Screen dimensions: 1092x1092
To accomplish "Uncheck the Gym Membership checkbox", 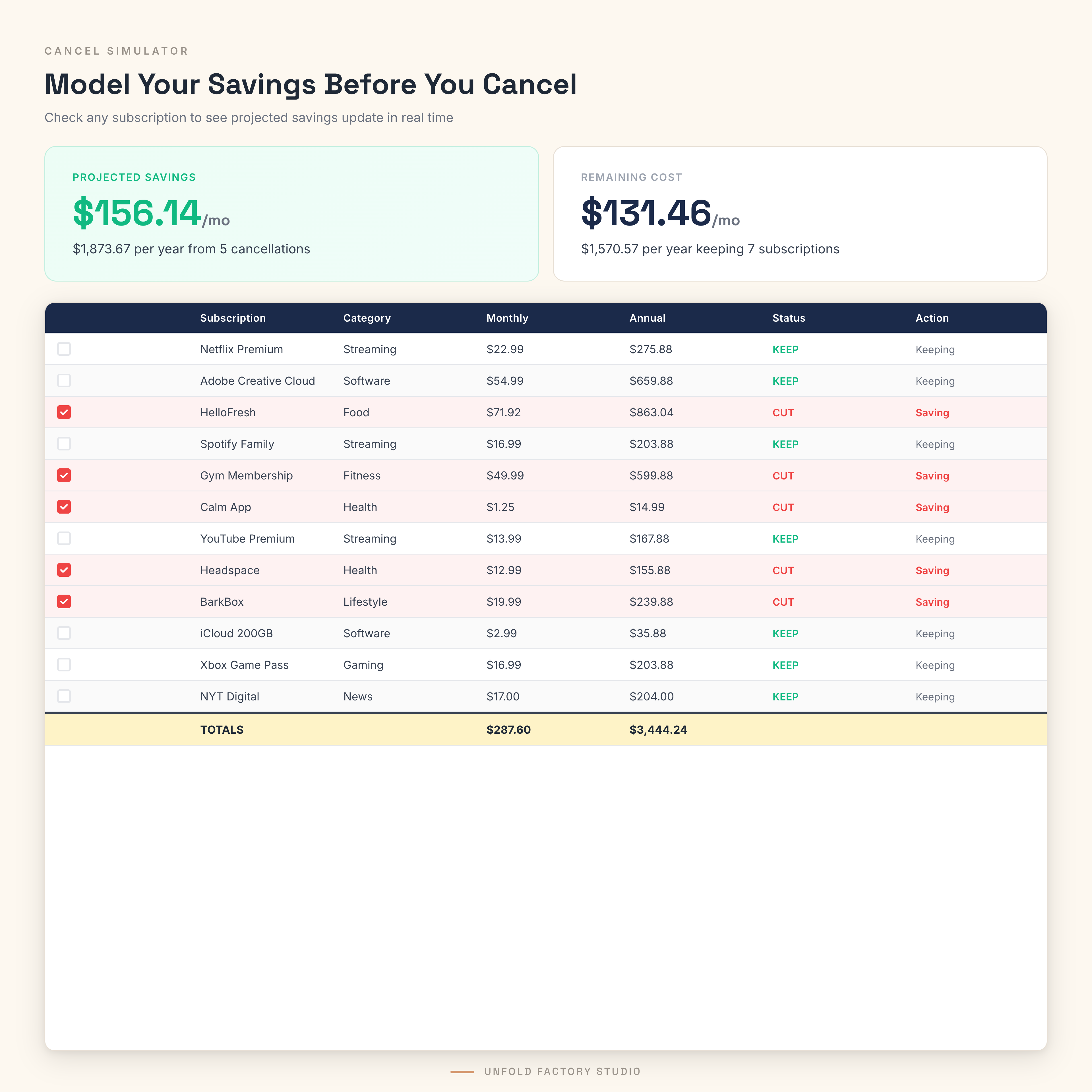I will coord(64,475).
